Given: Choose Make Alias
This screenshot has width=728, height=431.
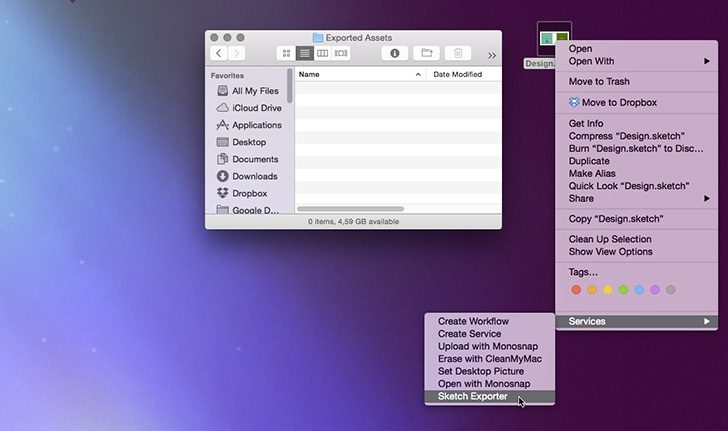Looking at the screenshot, I should point(637,174).
